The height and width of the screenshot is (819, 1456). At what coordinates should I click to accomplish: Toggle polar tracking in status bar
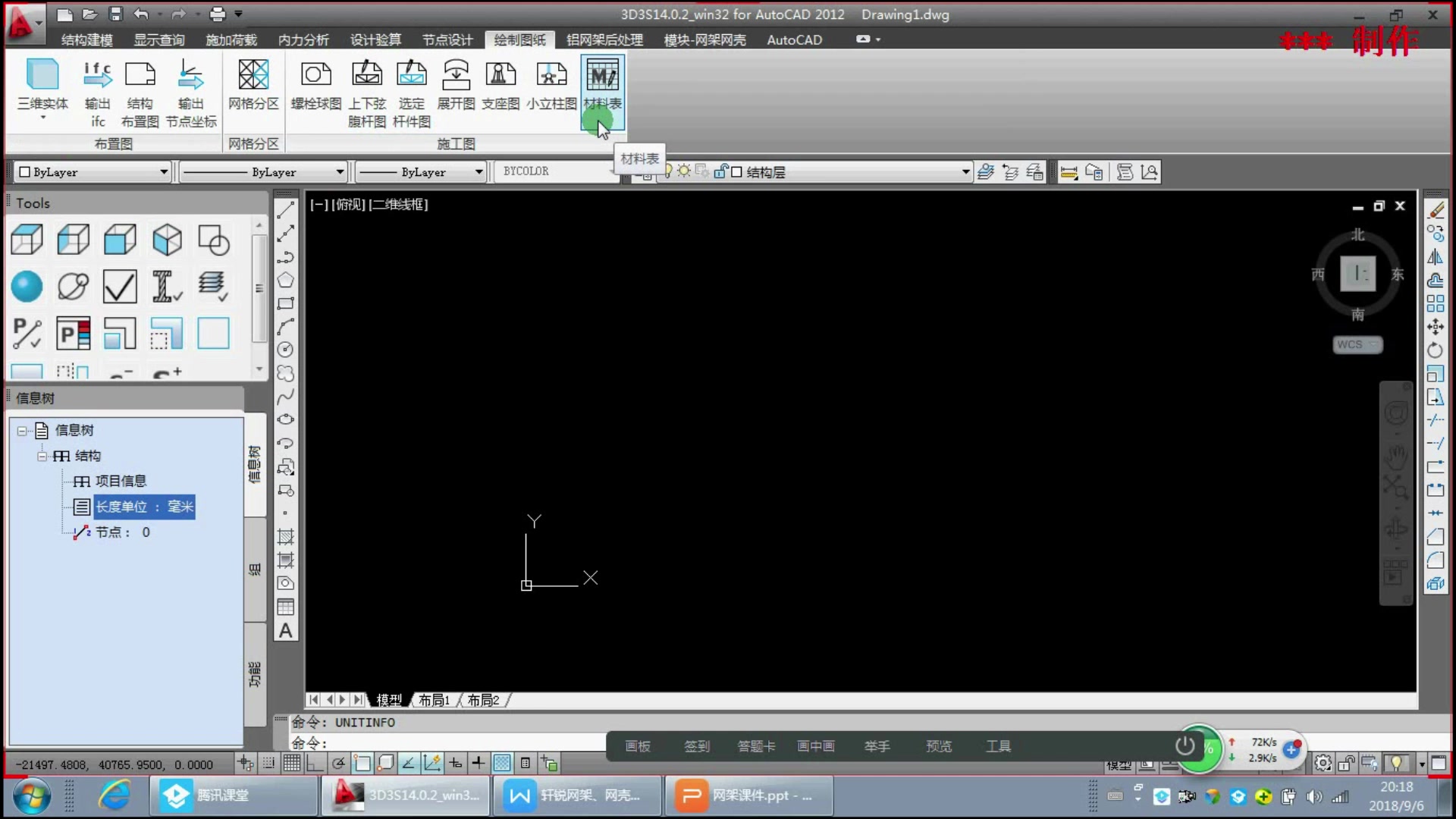[338, 764]
